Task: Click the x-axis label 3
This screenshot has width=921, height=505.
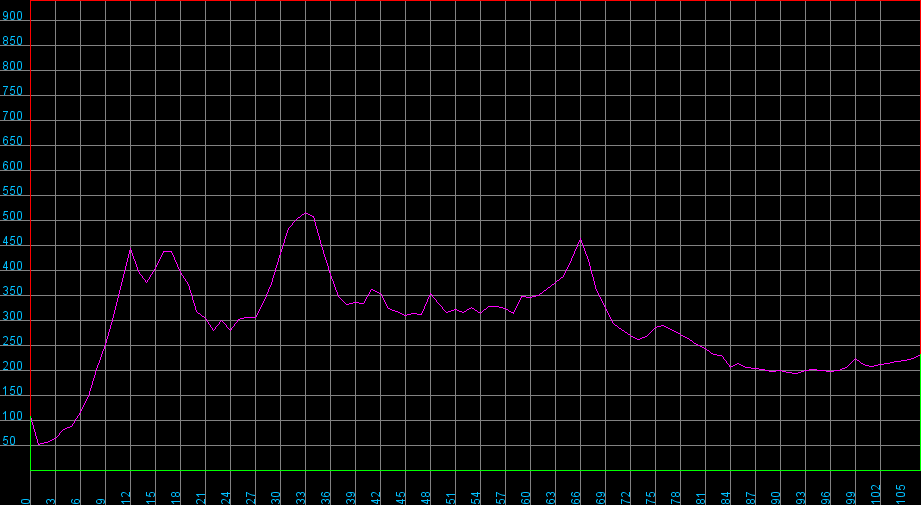Action: 51,501
